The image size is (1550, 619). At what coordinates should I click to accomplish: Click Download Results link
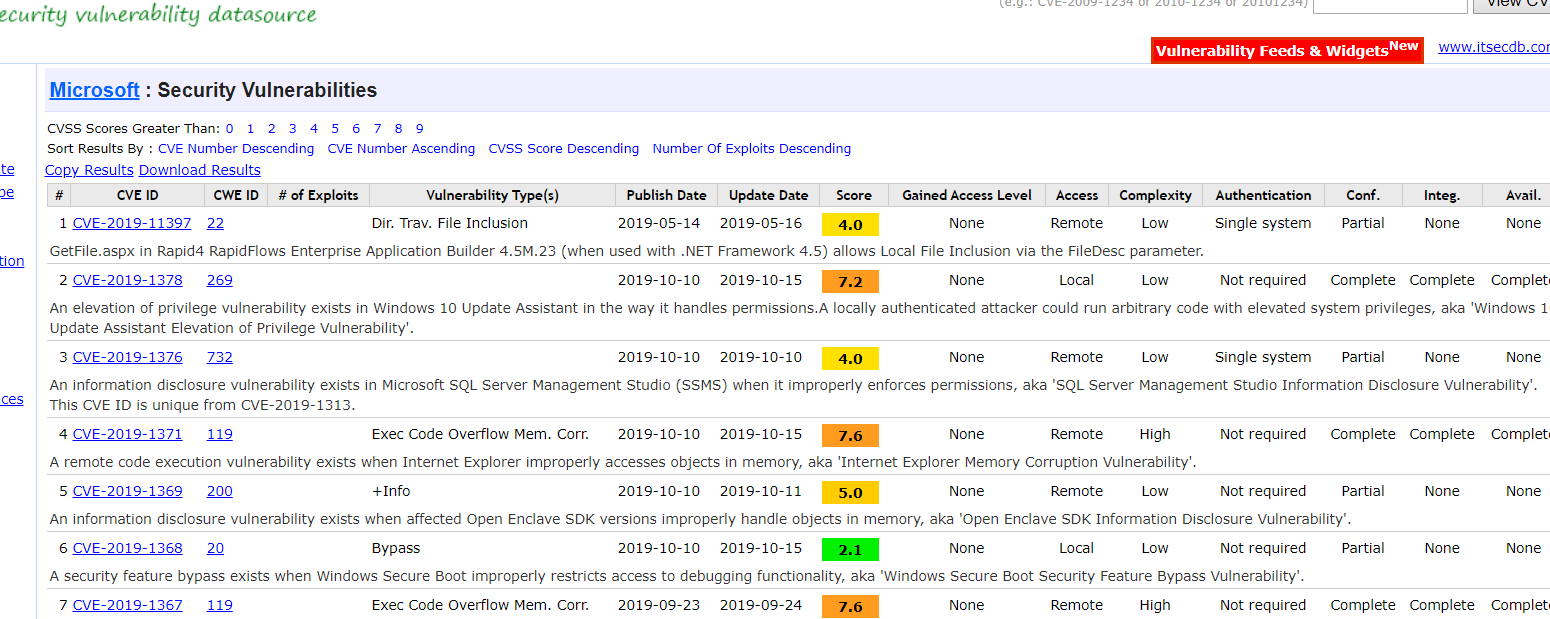coord(200,170)
